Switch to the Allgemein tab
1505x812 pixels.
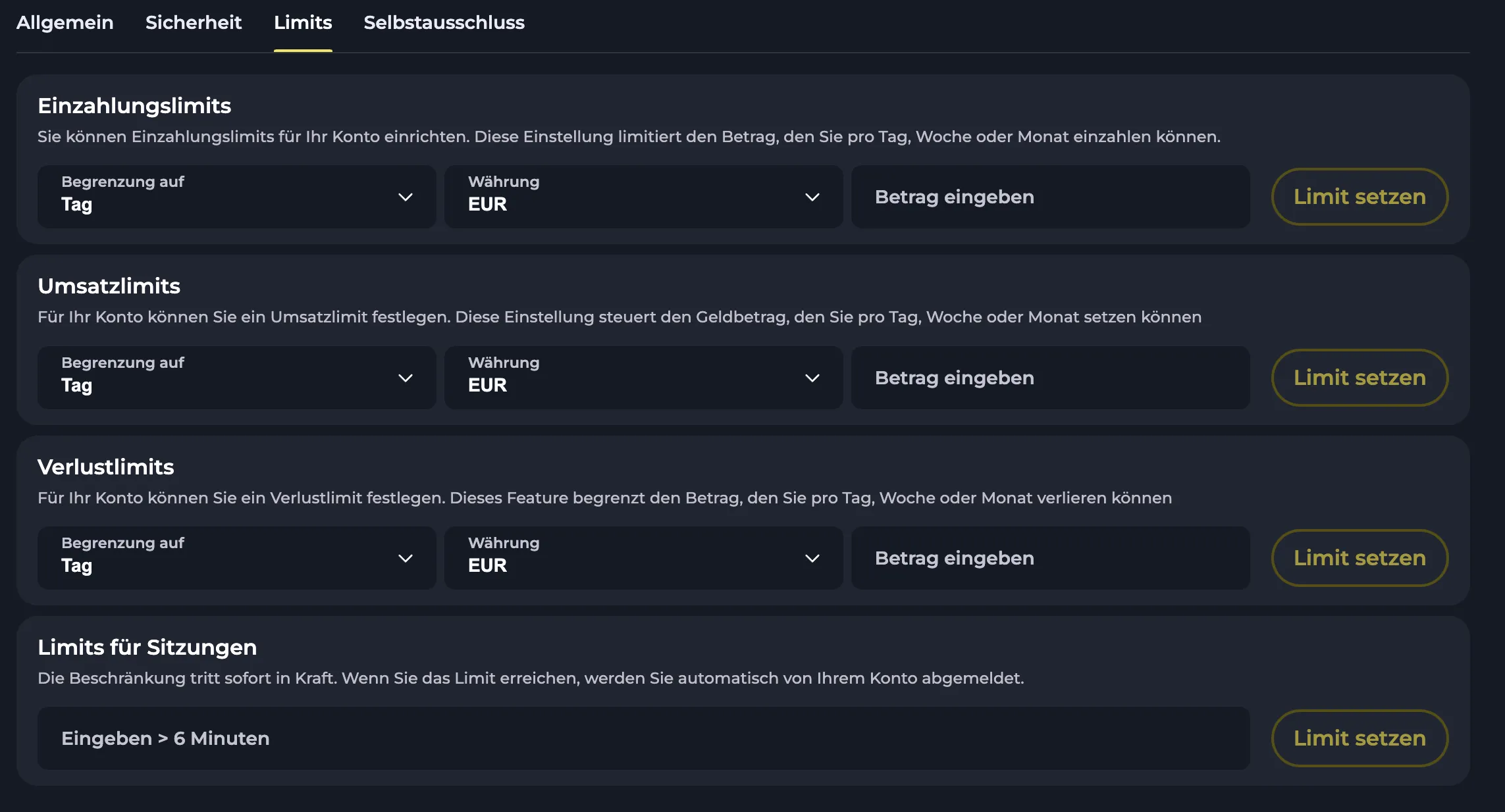point(65,22)
